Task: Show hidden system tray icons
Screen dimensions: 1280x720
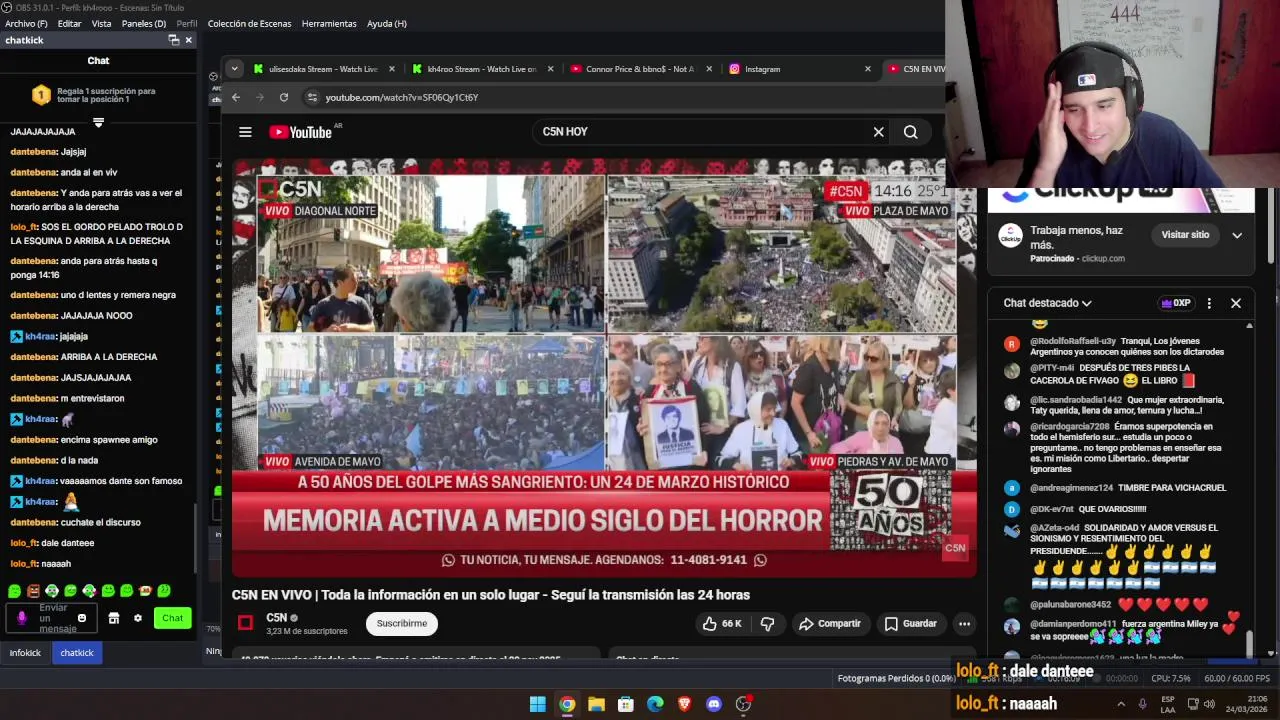Action: pos(1121,704)
